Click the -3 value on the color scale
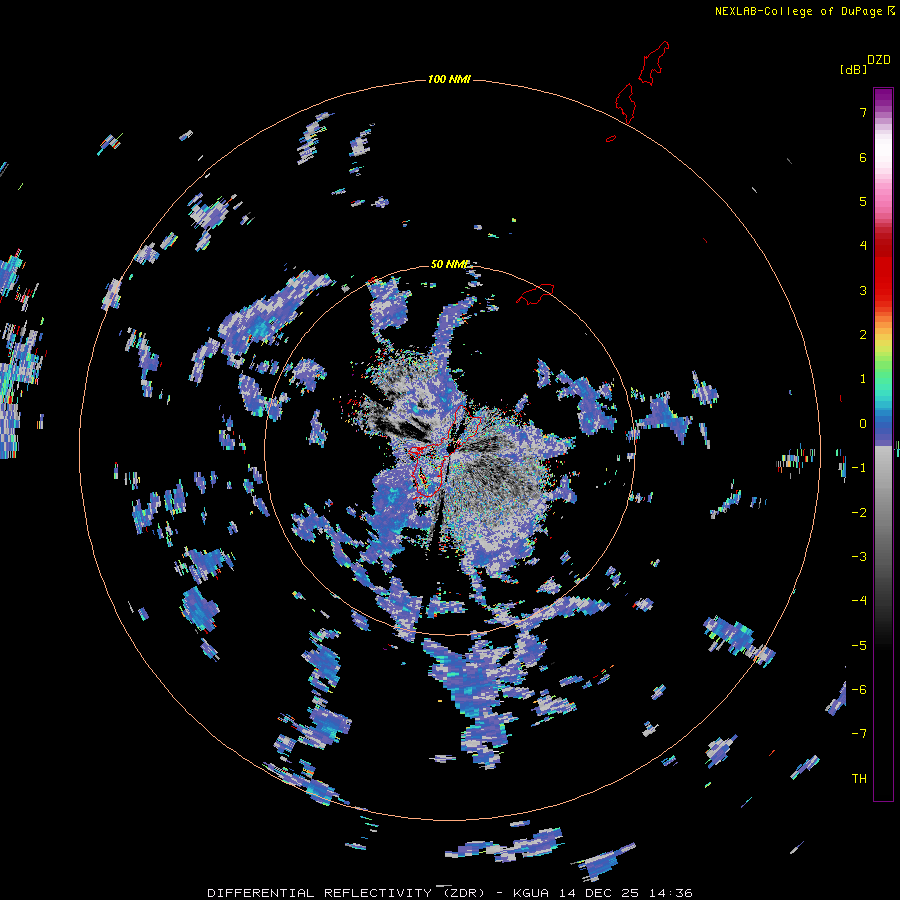 point(859,557)
